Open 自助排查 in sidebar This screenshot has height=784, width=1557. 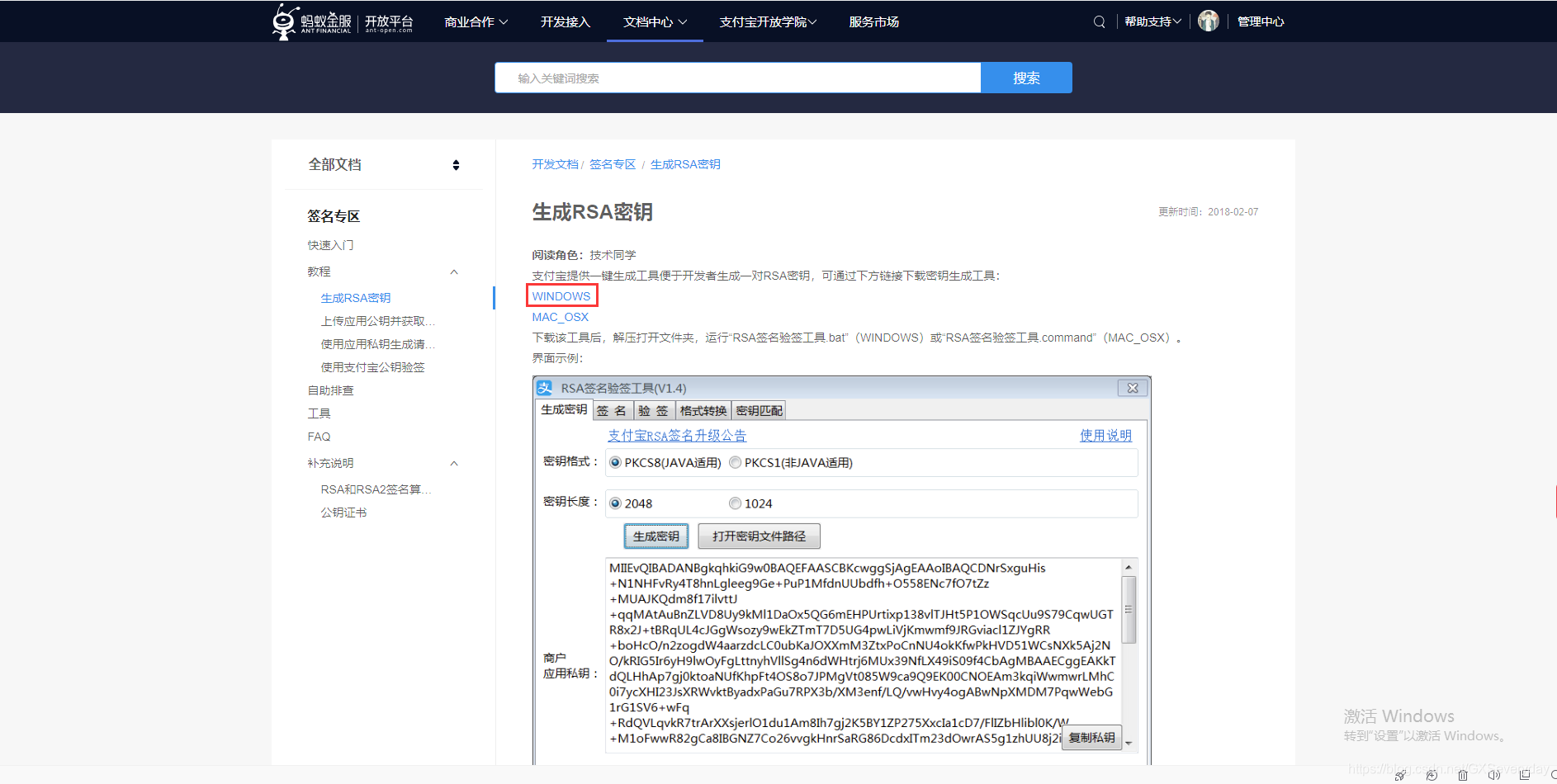tap(330, 390)
